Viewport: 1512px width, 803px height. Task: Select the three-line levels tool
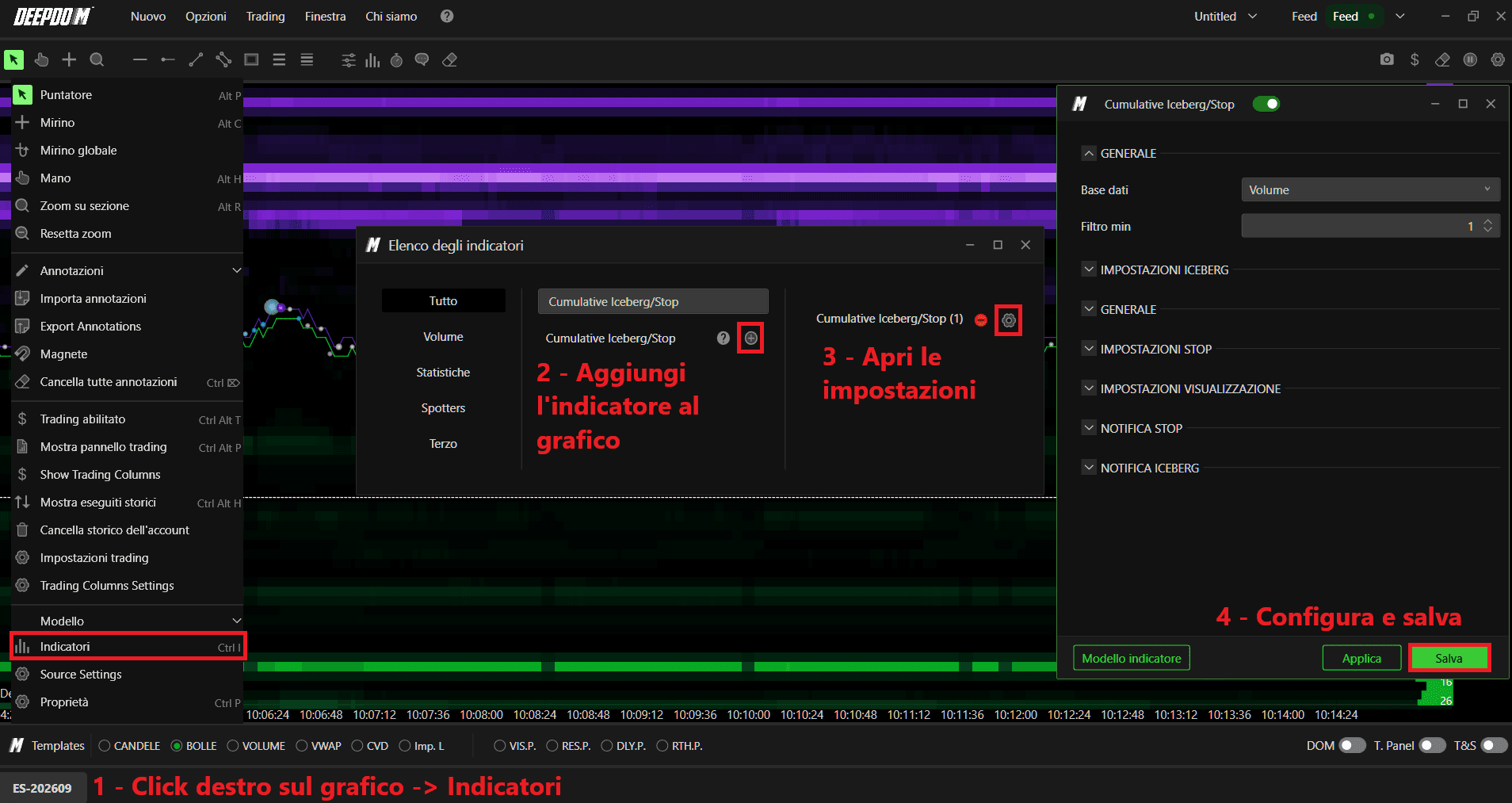(x=279, y=59)
